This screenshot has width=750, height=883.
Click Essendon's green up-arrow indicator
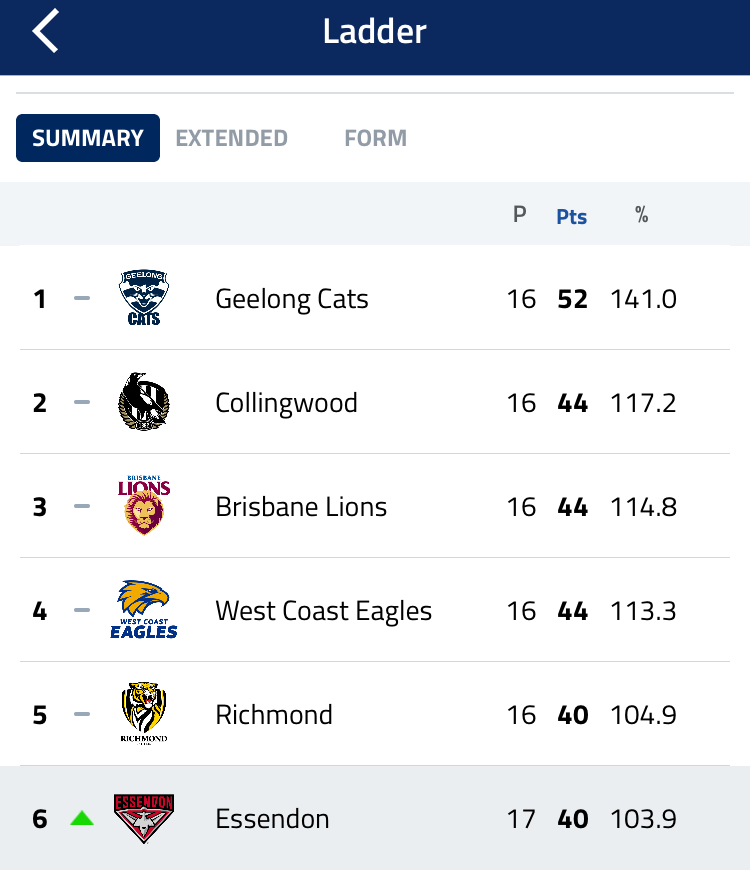(82, 818)
